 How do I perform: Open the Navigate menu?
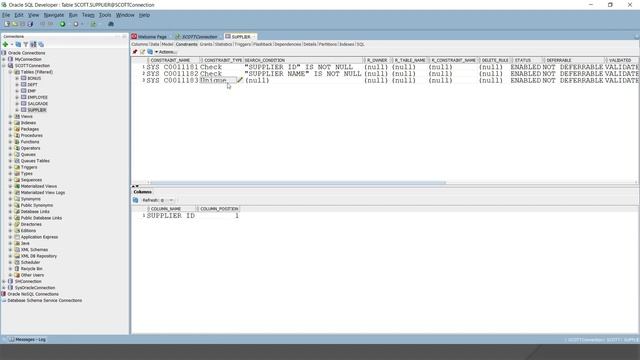pyautogui.click(x=54, y=15)
